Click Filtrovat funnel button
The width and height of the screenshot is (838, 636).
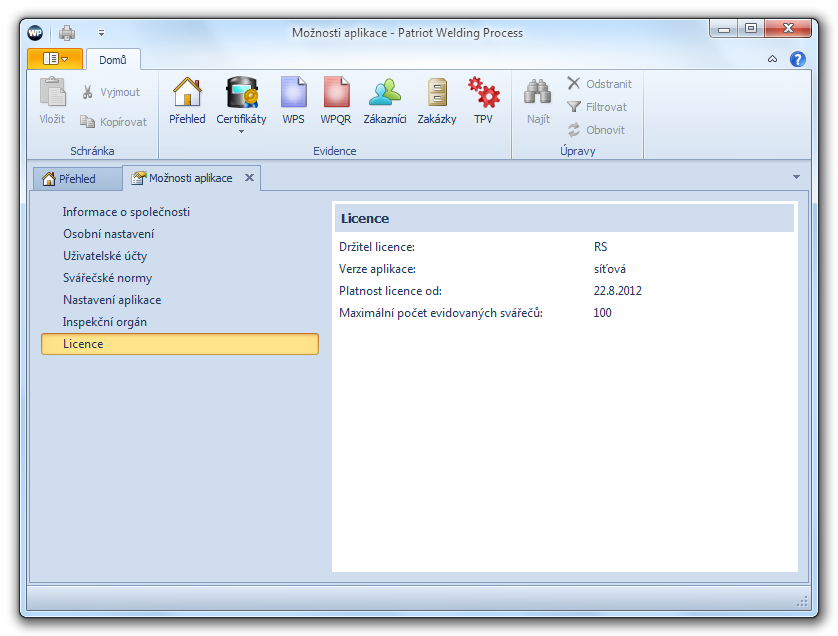(596, 107)
